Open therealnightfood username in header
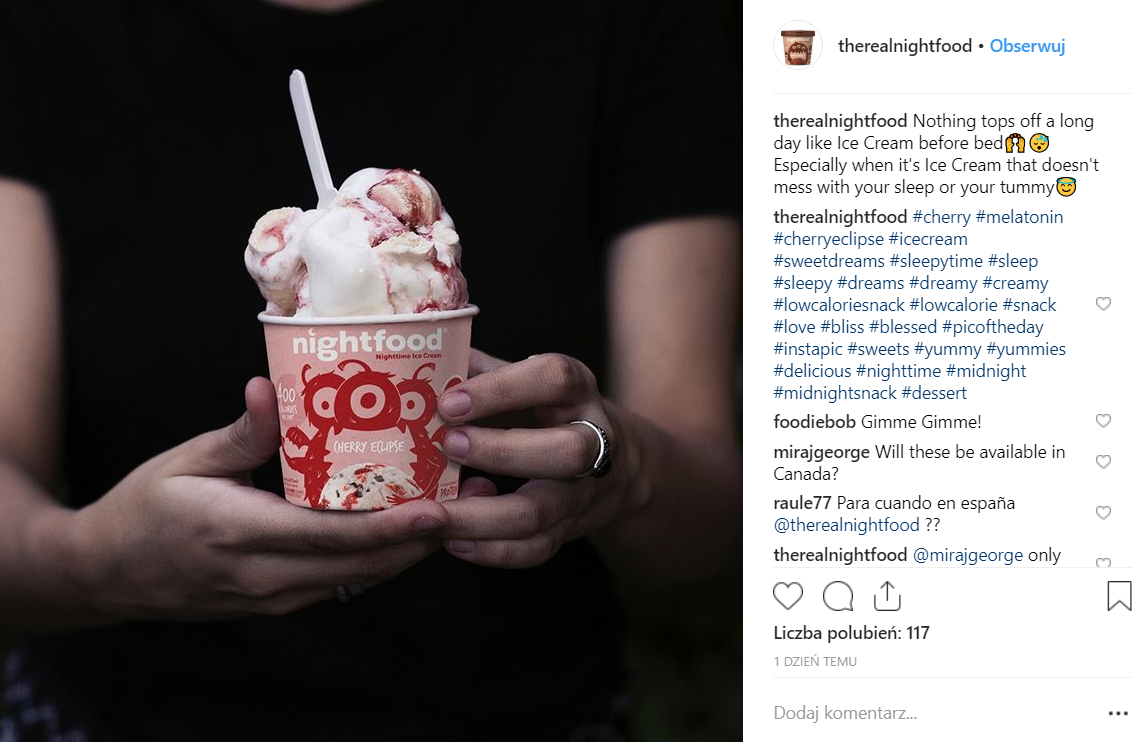 pos(905,46)
